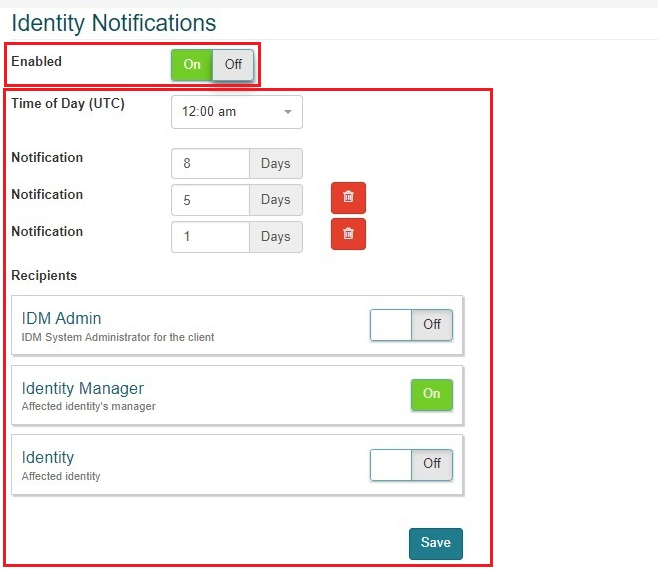The width and height of the screenshot is (658, 571).
Task: Select the notification field showing 1
Action: tap(210, 237)
